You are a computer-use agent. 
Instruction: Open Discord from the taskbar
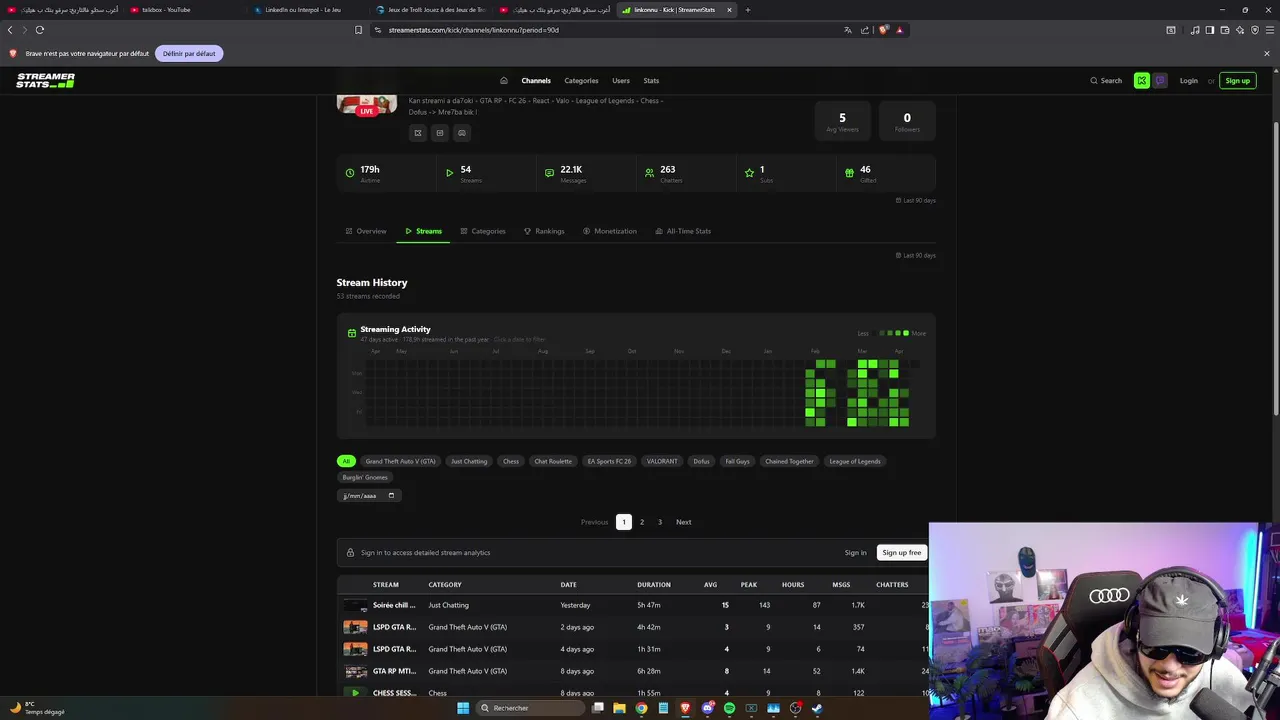(708, 708)
